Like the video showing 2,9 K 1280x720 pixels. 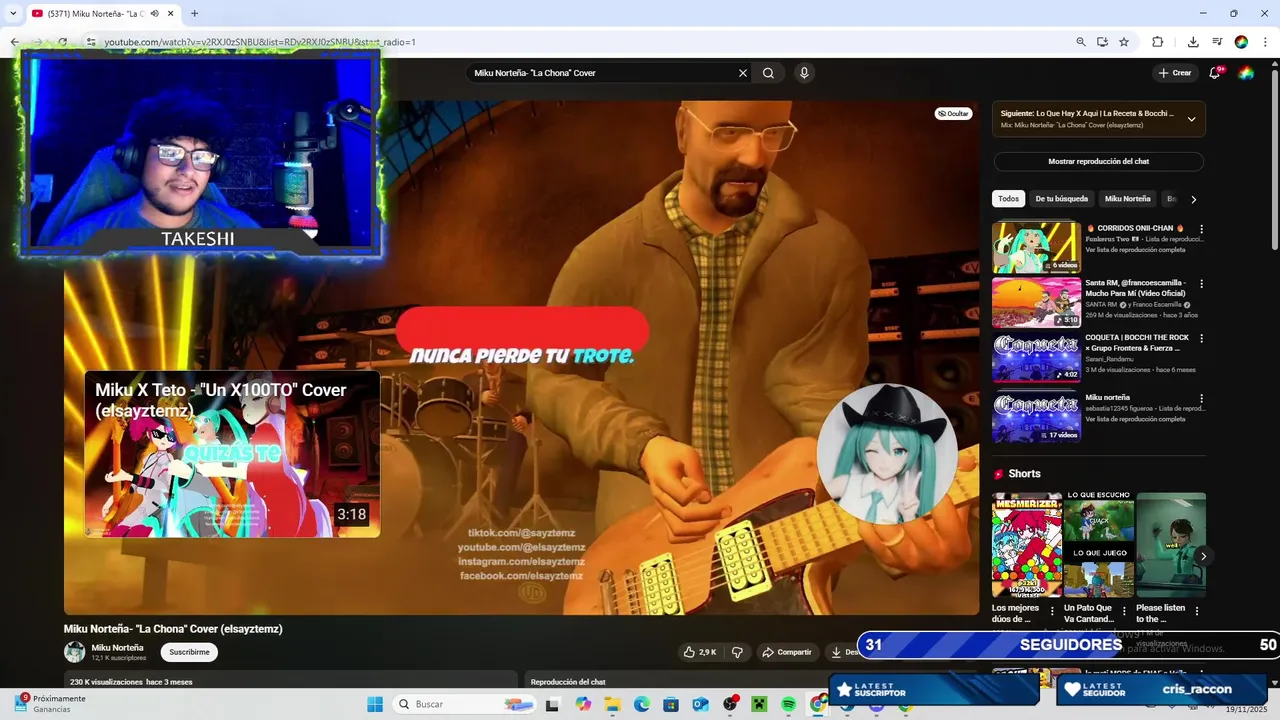click(x=700, y=652)
